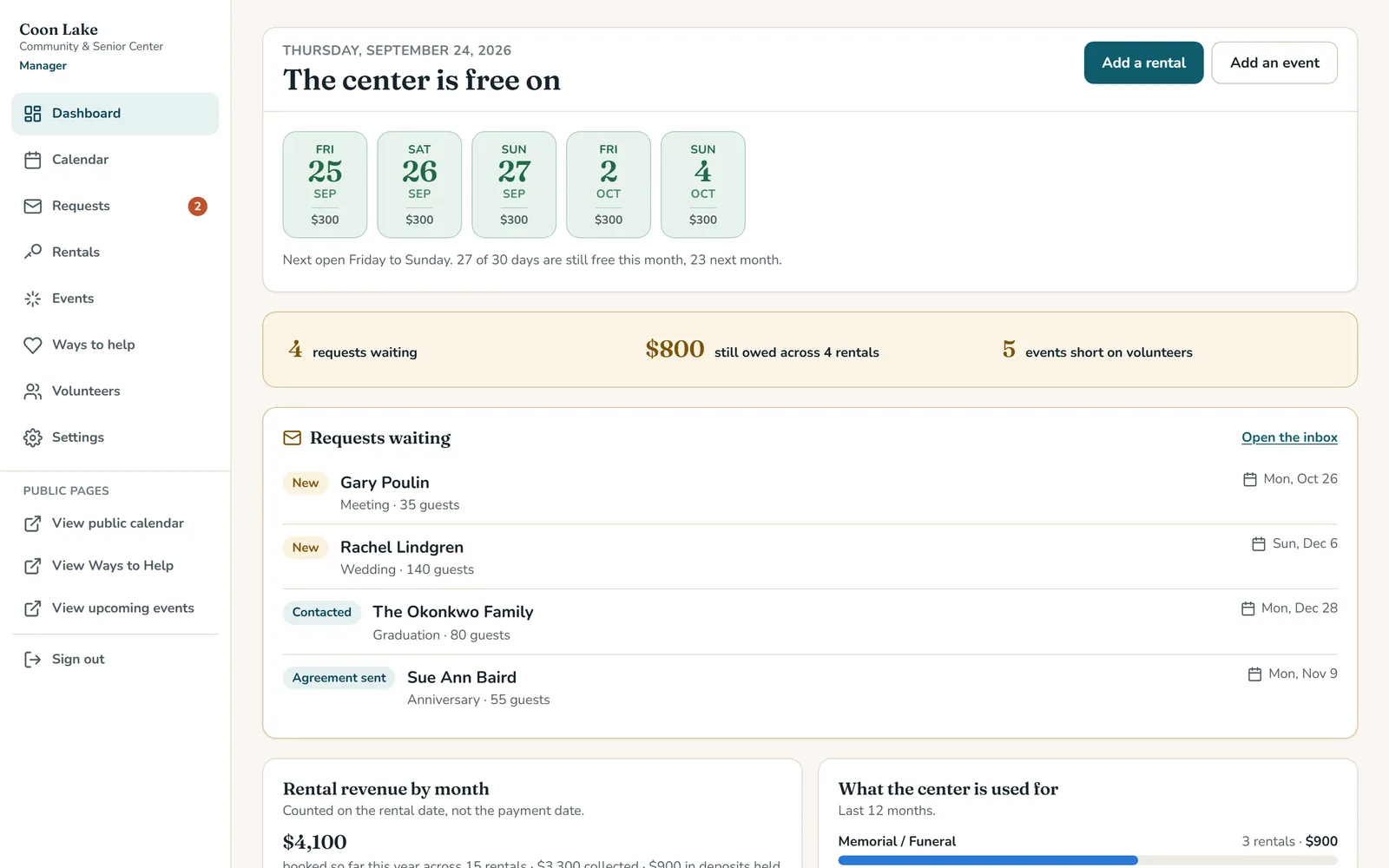Open Sue Ann Baird's anniversary request
The height and width of the screenshot is (868, 1389).
[x=810, y=687]
